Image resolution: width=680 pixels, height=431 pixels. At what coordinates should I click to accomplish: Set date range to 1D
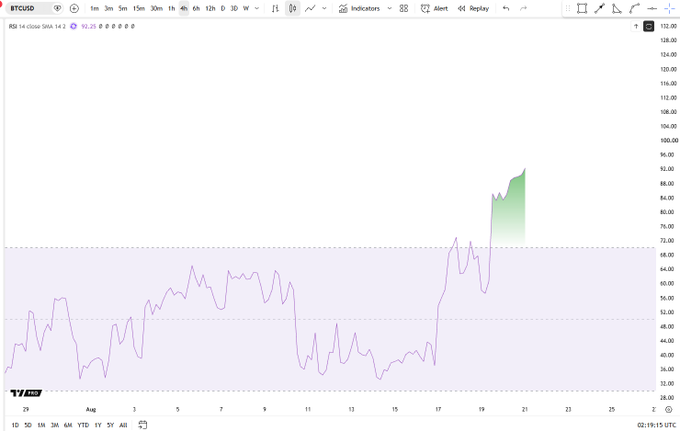pyautogui.click(x=15, y=425)
